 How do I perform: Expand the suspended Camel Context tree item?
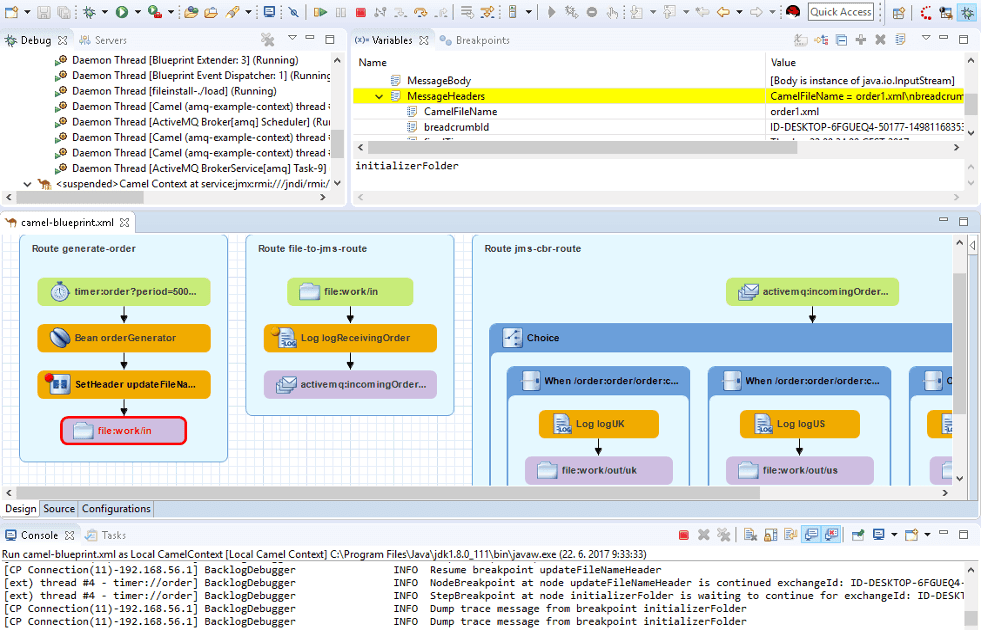[x=27, y=184]
